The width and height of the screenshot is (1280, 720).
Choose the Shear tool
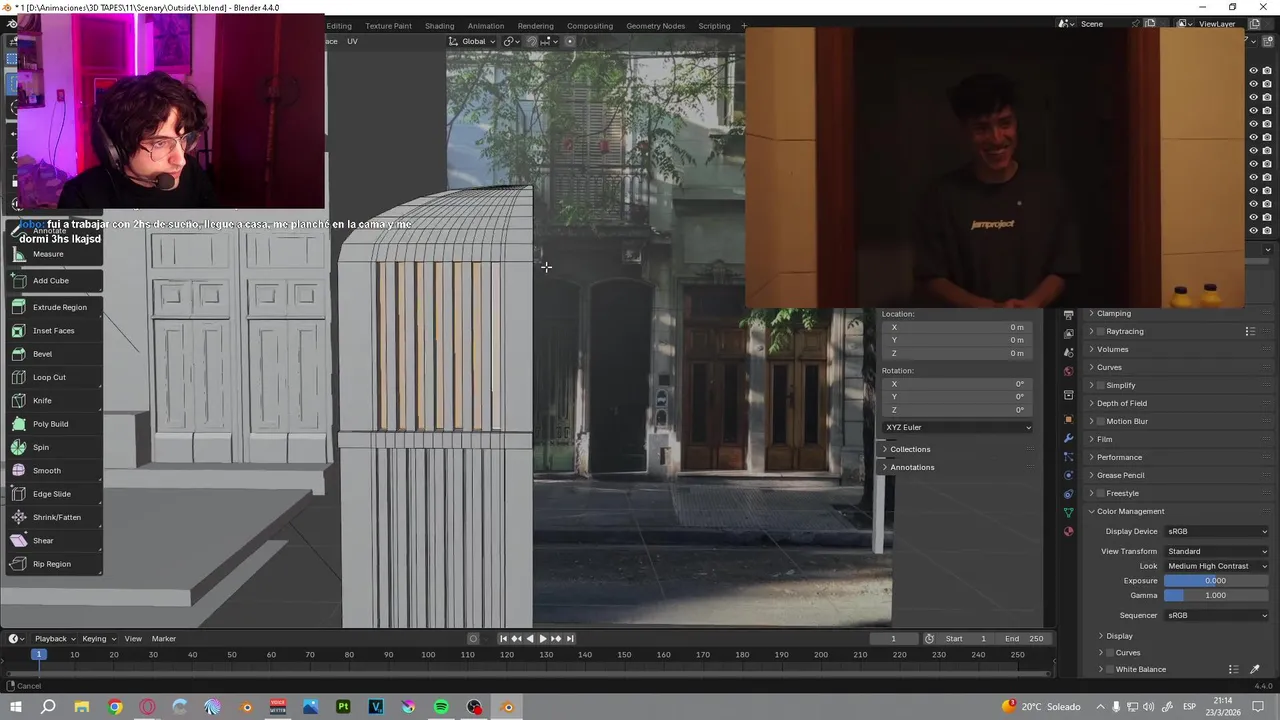point(53,541)
